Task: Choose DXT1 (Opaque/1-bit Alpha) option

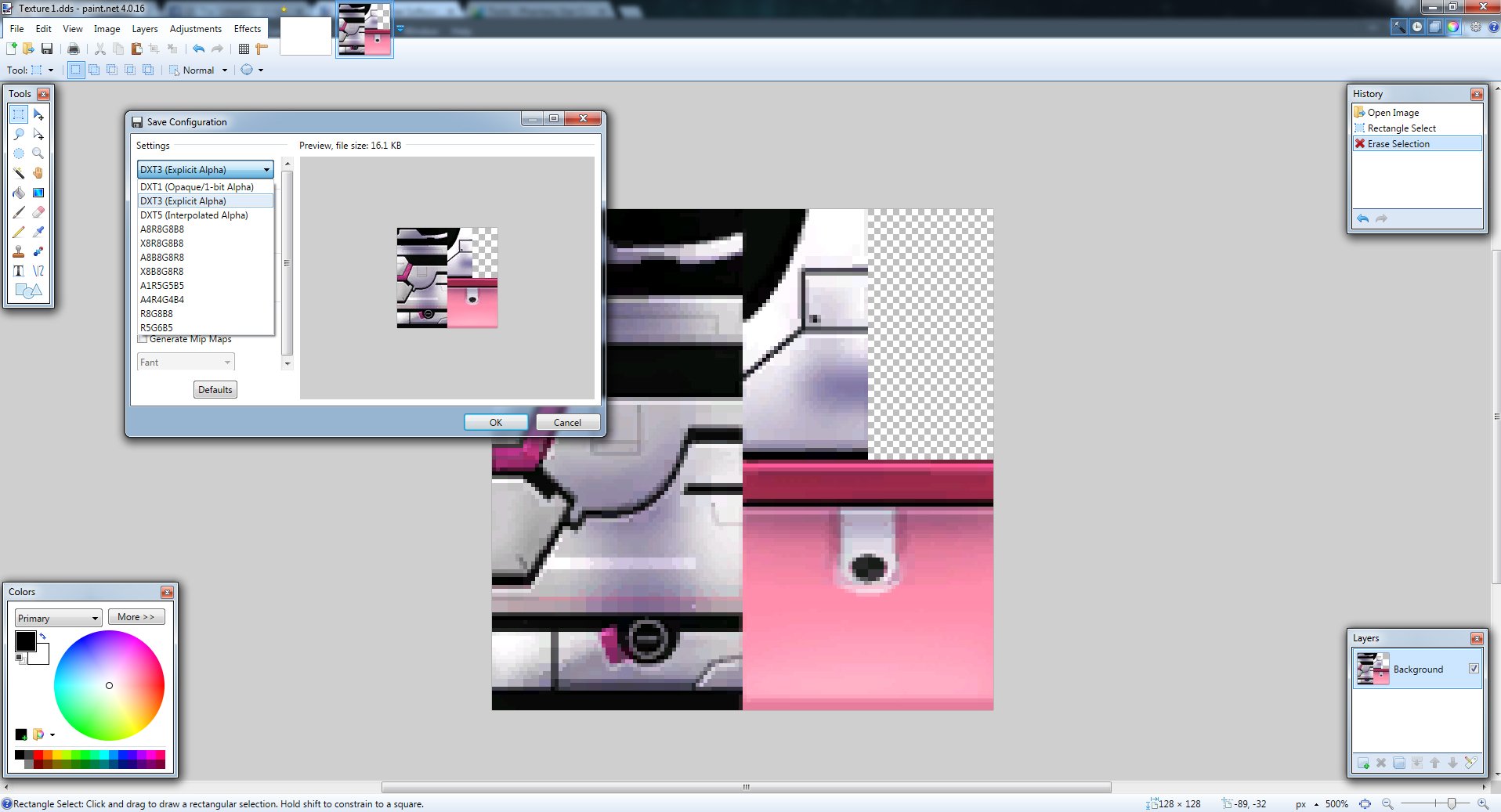Action: pyautogui.click(x=205, y=187)
